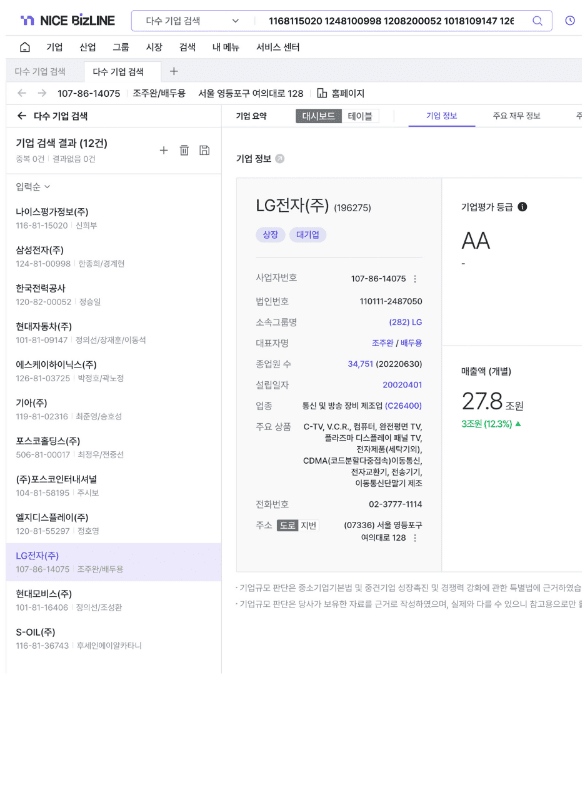Select 엘지디스플레이(주) in the result list

pos(113,524)
